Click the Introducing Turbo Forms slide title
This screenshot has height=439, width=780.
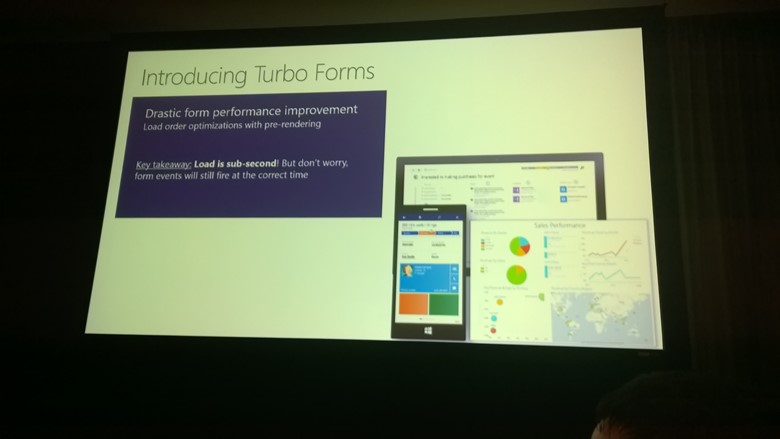point(257,75)
